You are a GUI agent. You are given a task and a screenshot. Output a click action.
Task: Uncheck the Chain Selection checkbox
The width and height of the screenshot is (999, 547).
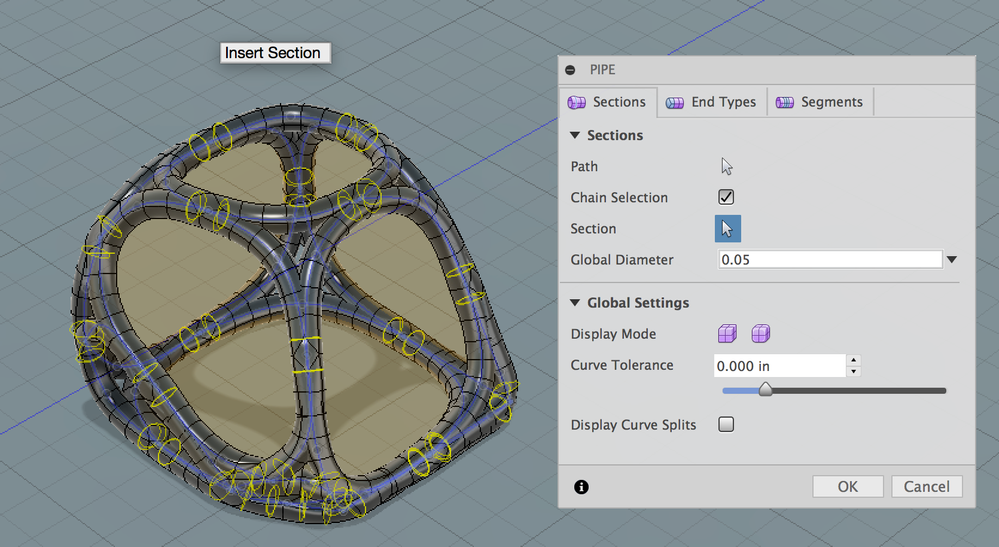[726, 198]
